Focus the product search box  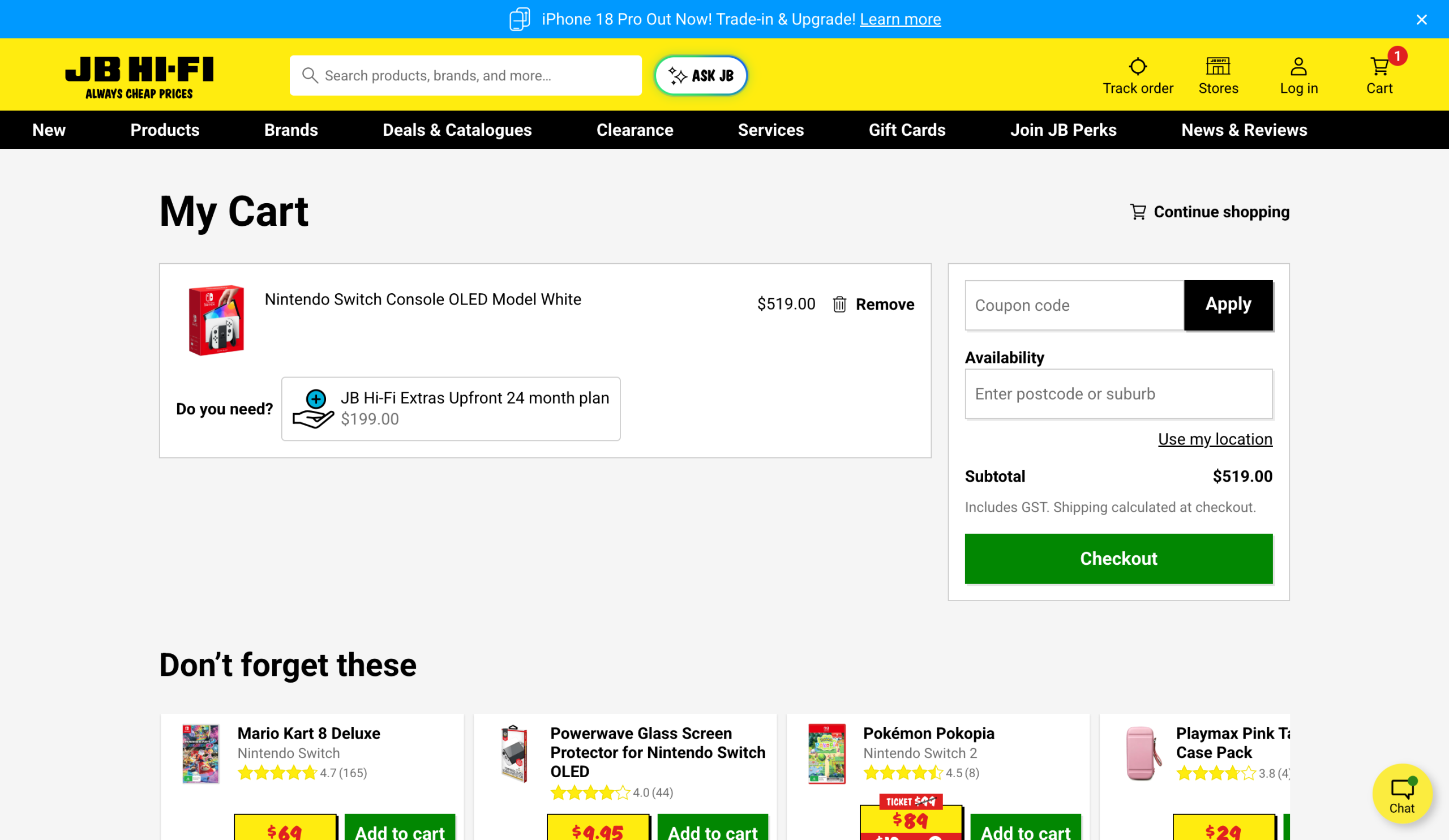point(466,75)
